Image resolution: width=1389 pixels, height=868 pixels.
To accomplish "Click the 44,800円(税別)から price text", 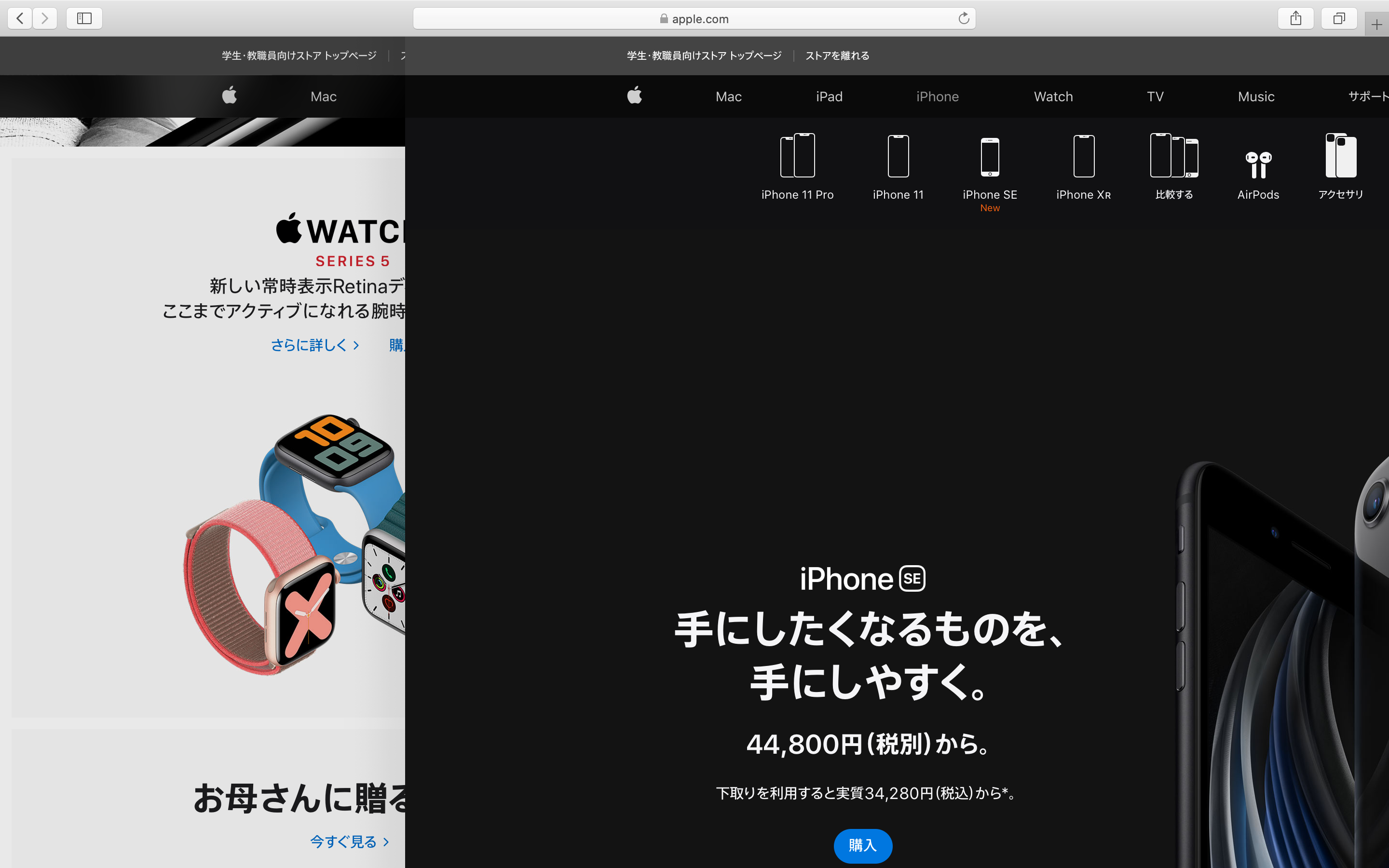I will pyautogui.click(x=868, y=744).
